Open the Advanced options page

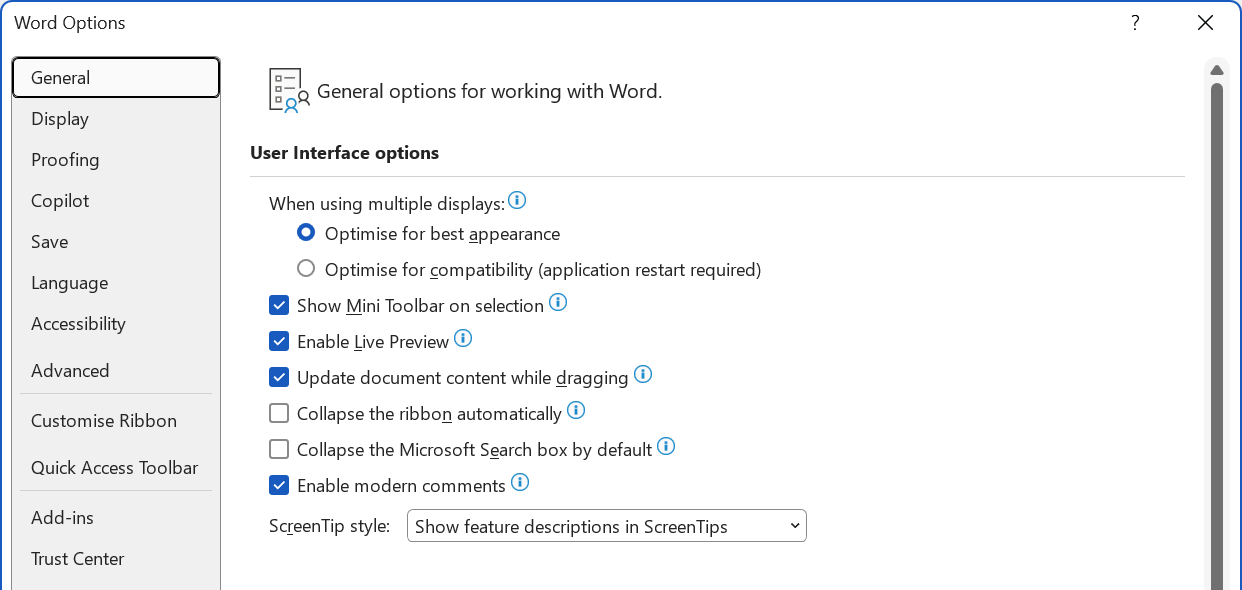70,371
